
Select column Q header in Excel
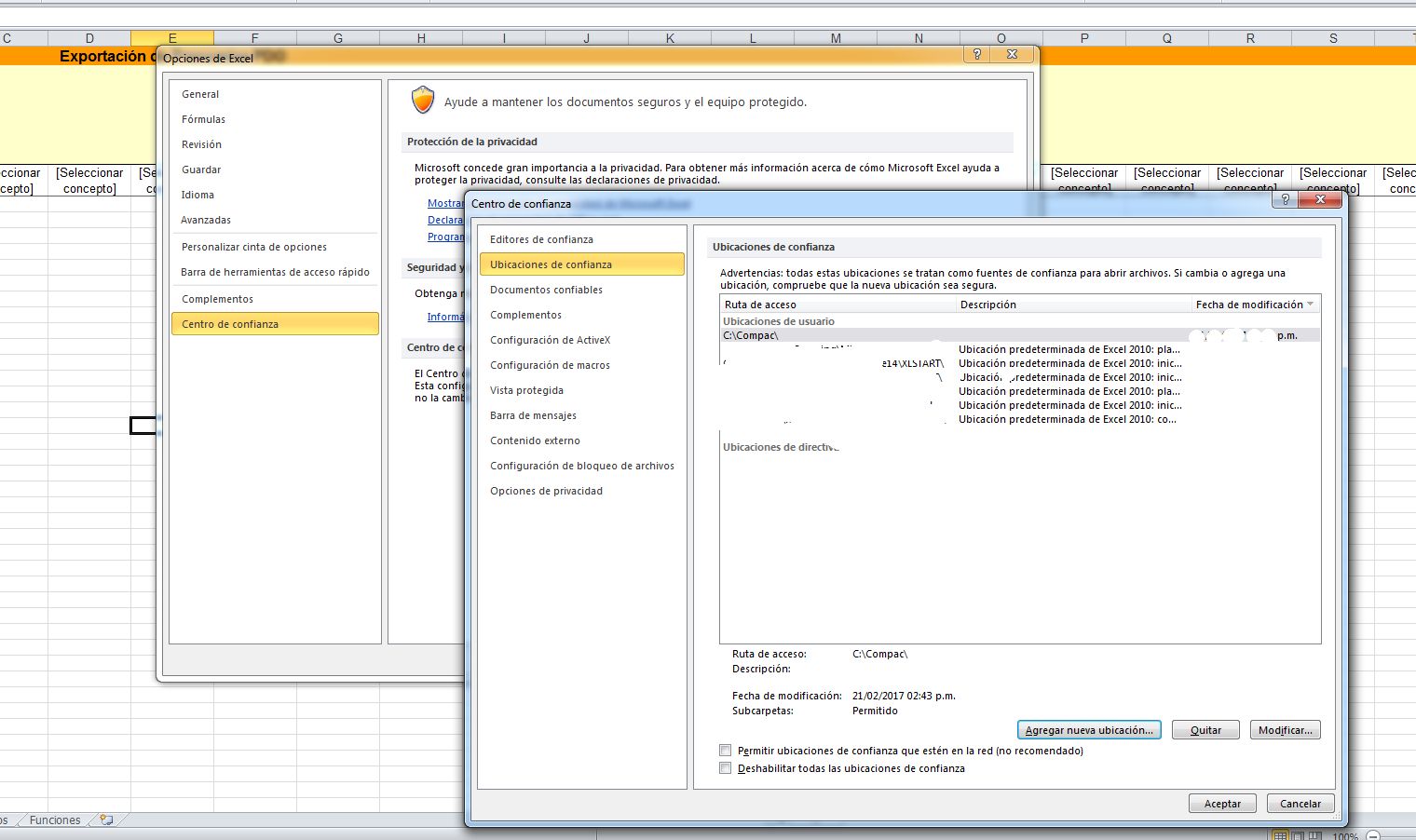coord(1167,38)
